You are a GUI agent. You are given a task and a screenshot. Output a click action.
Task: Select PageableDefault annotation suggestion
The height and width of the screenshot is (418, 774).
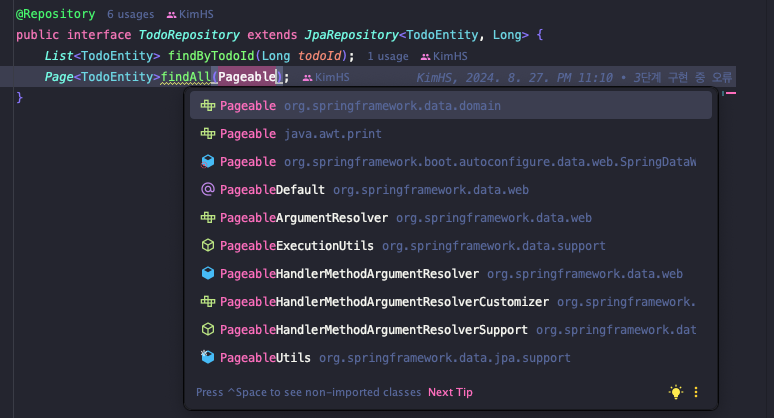[x=451, y=190]
